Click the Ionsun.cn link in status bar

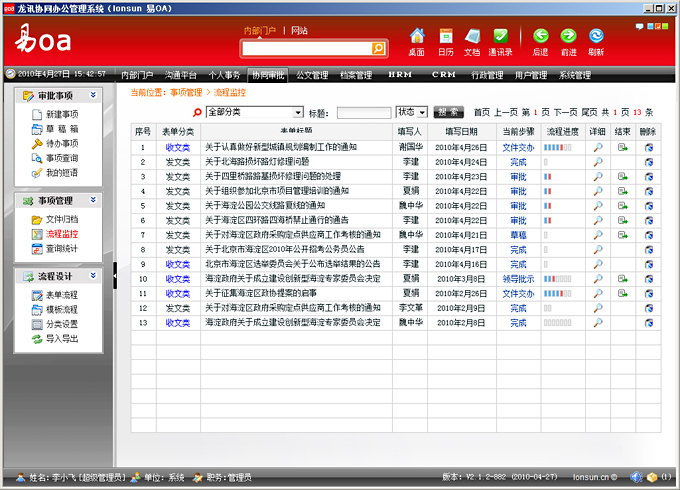point(594,477)
